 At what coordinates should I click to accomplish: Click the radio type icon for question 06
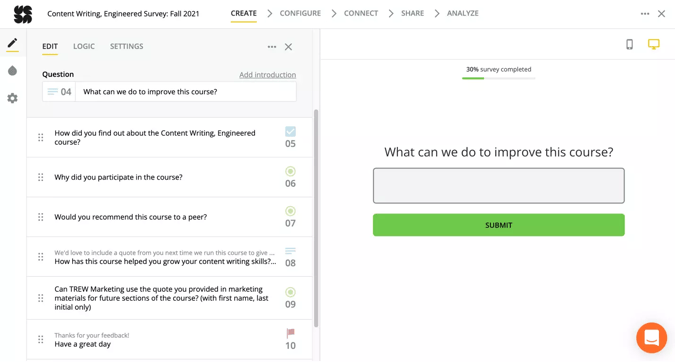coord(291,171)
